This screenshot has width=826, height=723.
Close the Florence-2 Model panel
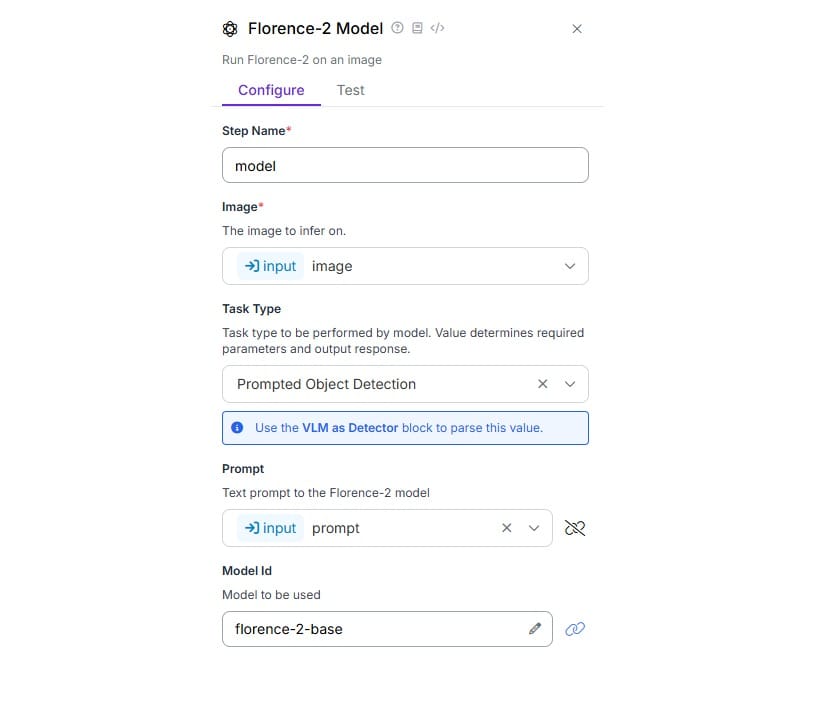click(577, 29)
